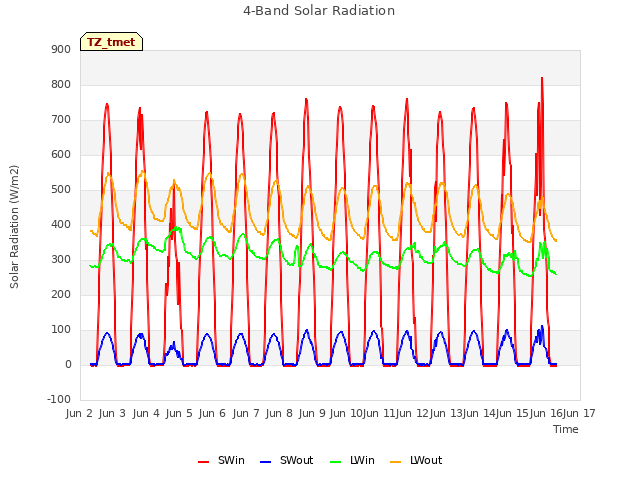Viewport: 640px width, 480px height.
Task: Click the -100 y-axis tick label
Action: coord(59,399)
